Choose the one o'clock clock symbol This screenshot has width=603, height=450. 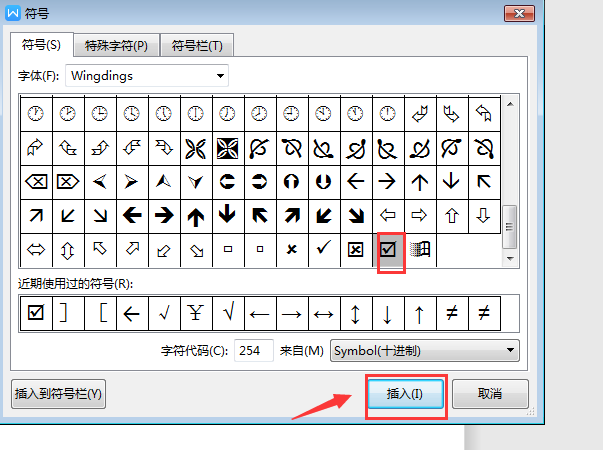[36, 114]
